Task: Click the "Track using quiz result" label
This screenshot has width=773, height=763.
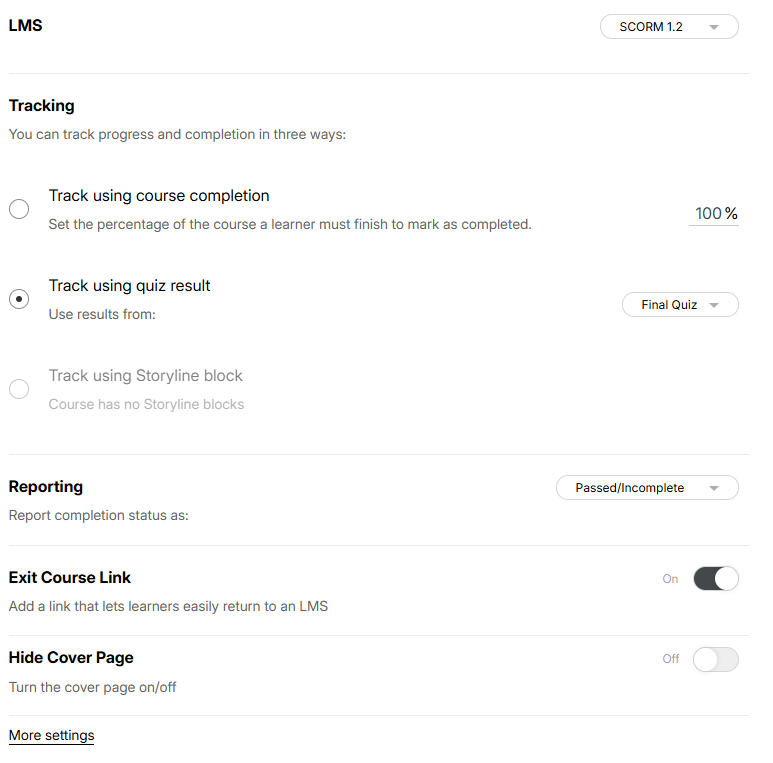Action: pos(129,286)
